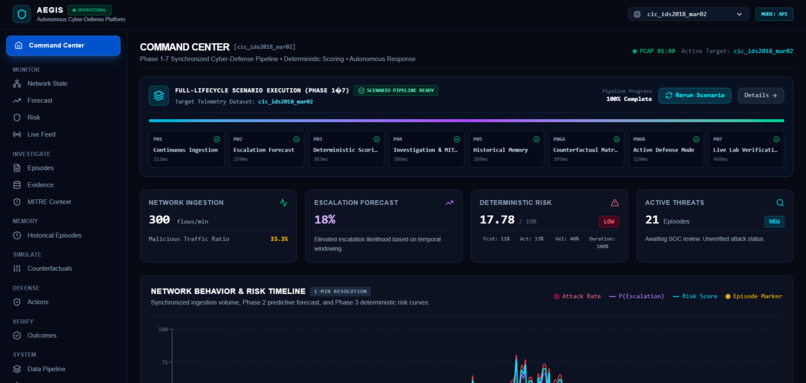Rerun the scenario pipeline
Screen dimensions: 806x383
pos(694,96)
